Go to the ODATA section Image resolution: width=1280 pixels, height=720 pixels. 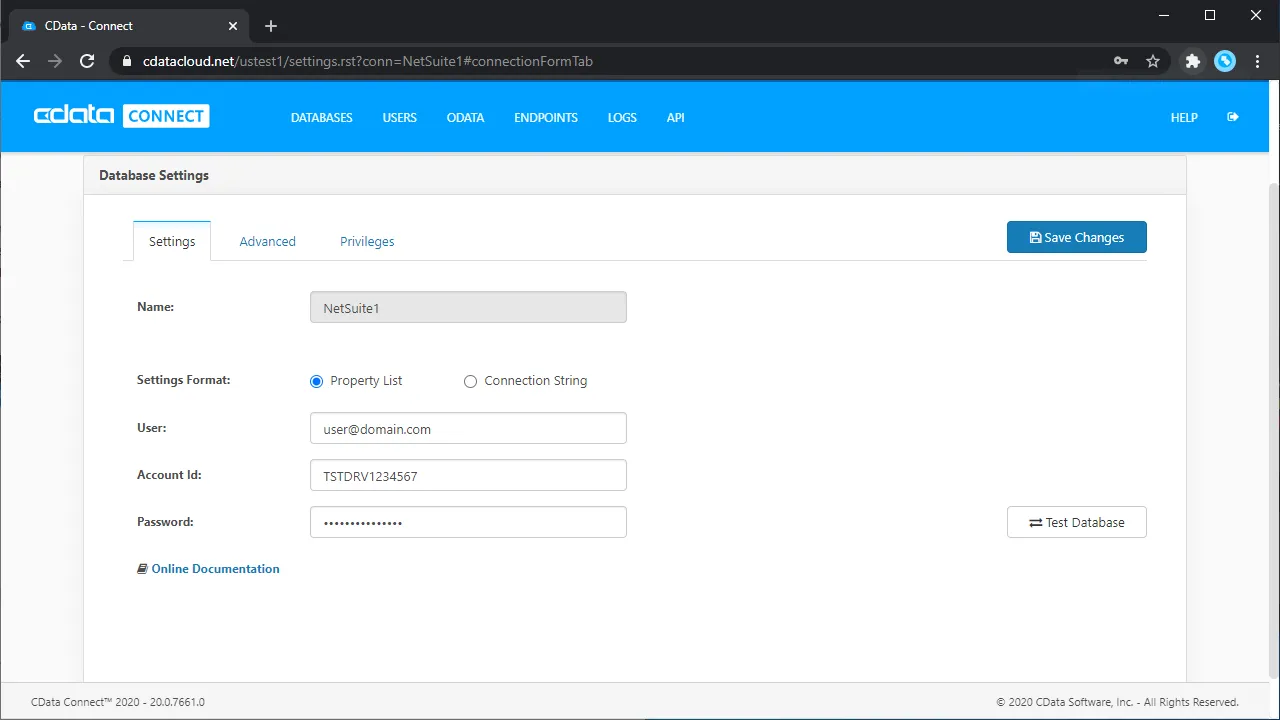[466, 118]
